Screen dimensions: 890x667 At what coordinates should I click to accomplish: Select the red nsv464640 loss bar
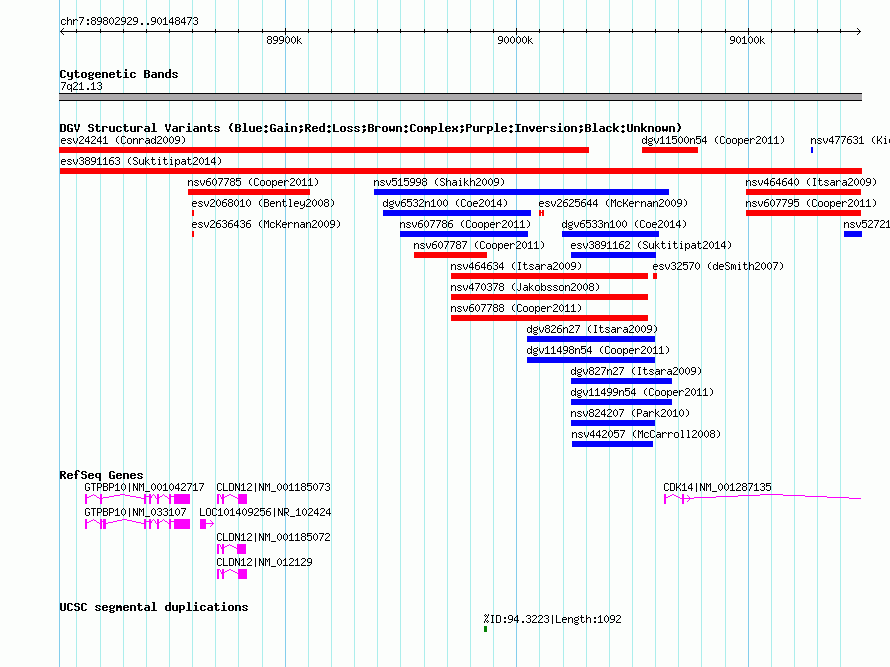pyautogui.click(x=803, y=192)
